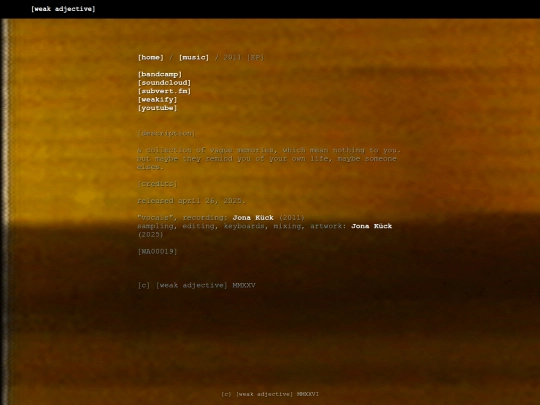Select the [WA00019] catalog number

coord(157,251)
